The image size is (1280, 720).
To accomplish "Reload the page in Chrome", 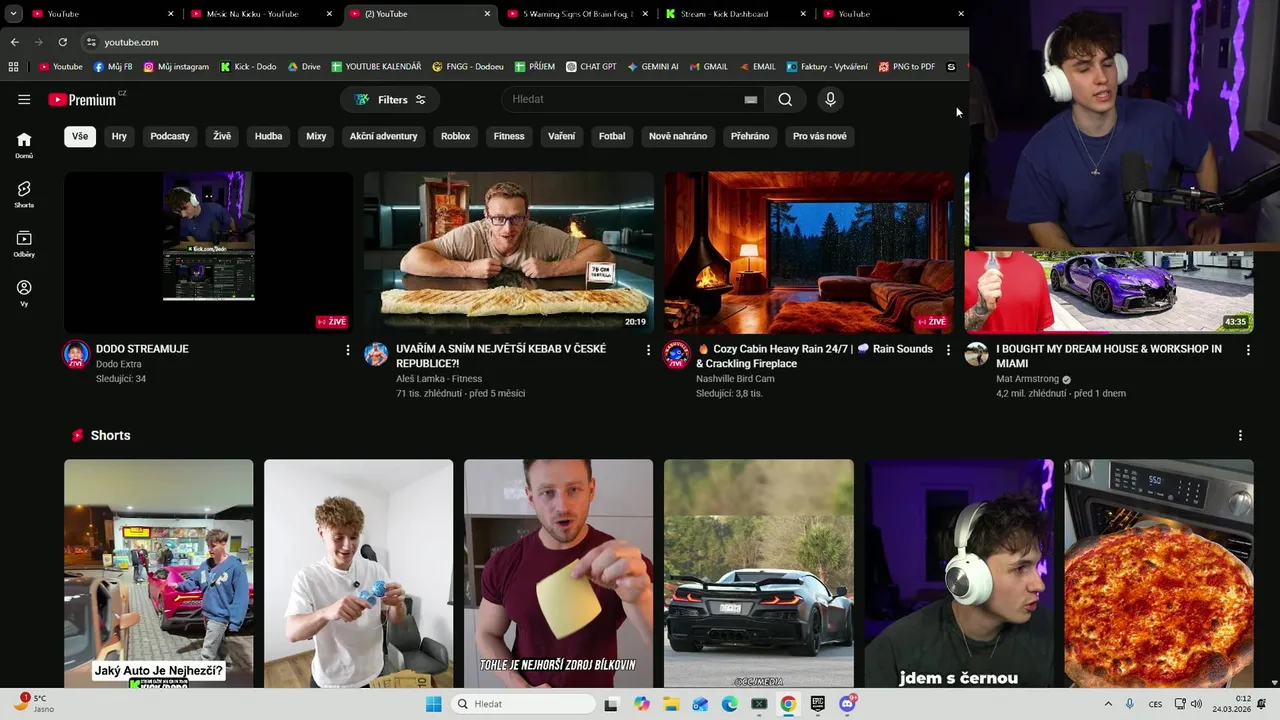I will 62,42.
